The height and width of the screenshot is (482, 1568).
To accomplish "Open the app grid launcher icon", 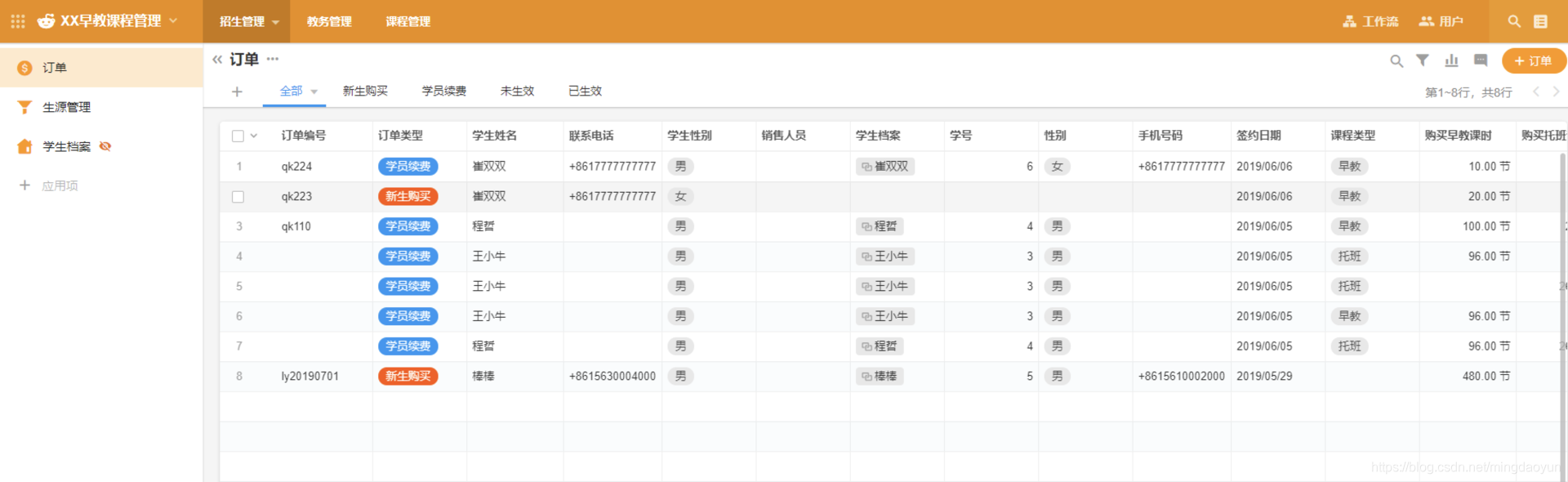I will point(18,21).
